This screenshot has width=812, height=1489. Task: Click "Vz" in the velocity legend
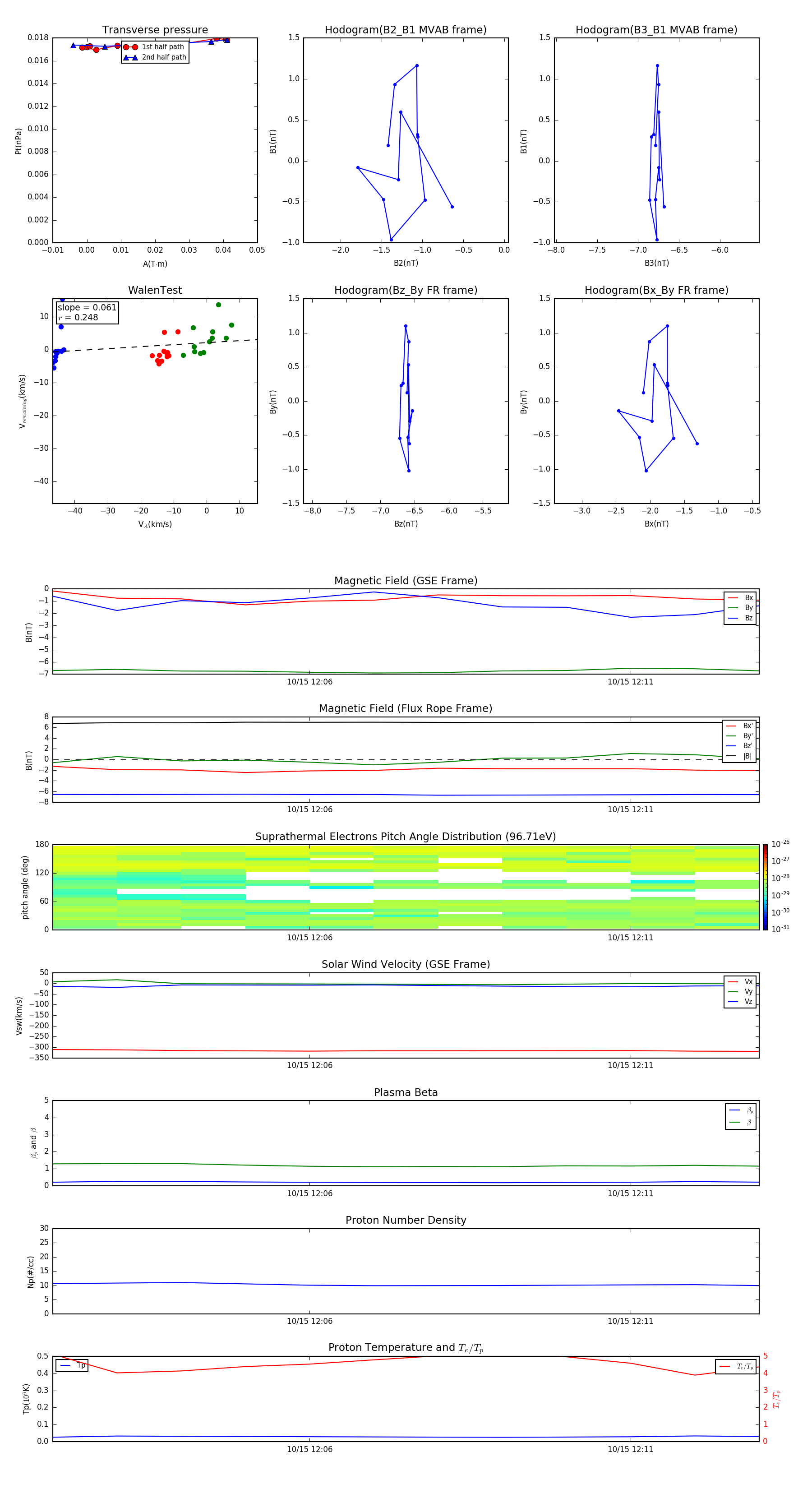pos(748,1002)
